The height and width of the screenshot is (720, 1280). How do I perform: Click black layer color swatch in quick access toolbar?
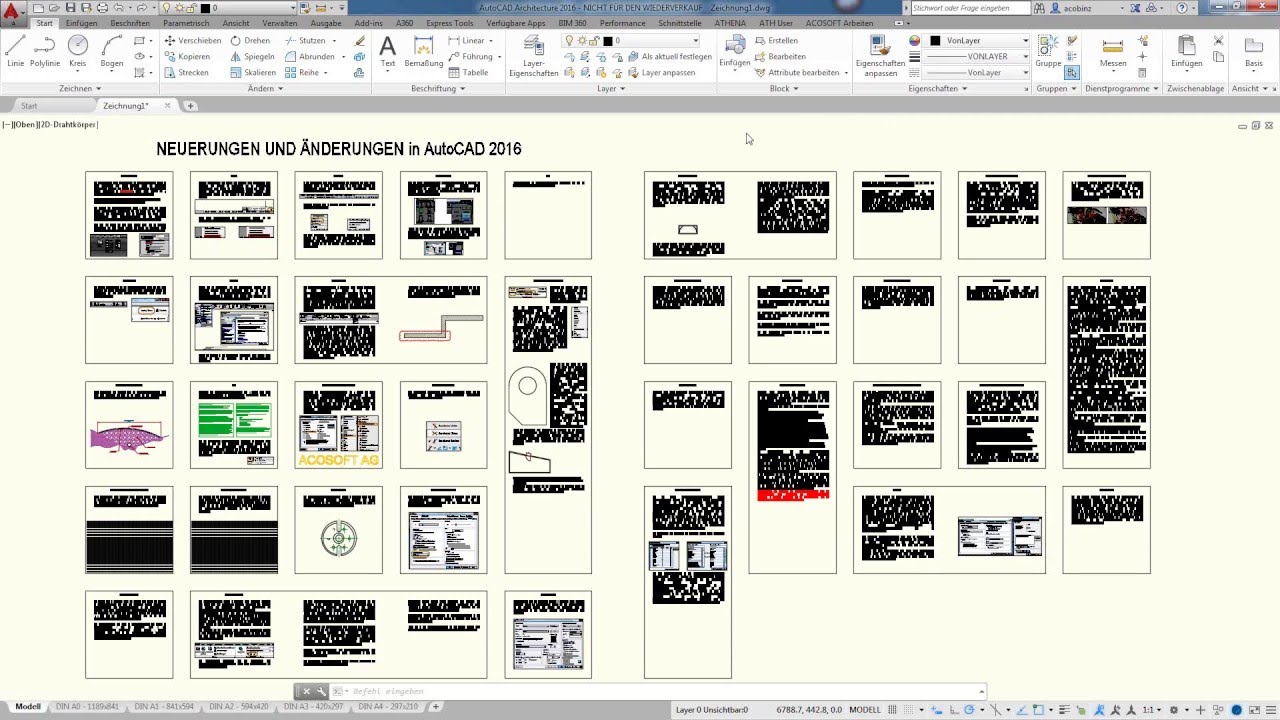pos(206,8)
